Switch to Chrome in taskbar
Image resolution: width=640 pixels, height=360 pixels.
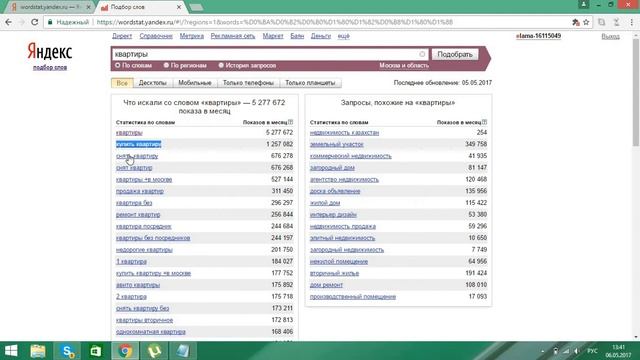coord(125,351)
